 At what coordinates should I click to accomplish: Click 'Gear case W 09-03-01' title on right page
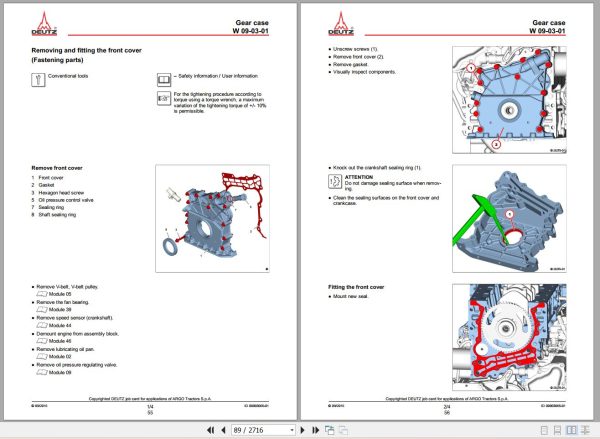point(548,27)
